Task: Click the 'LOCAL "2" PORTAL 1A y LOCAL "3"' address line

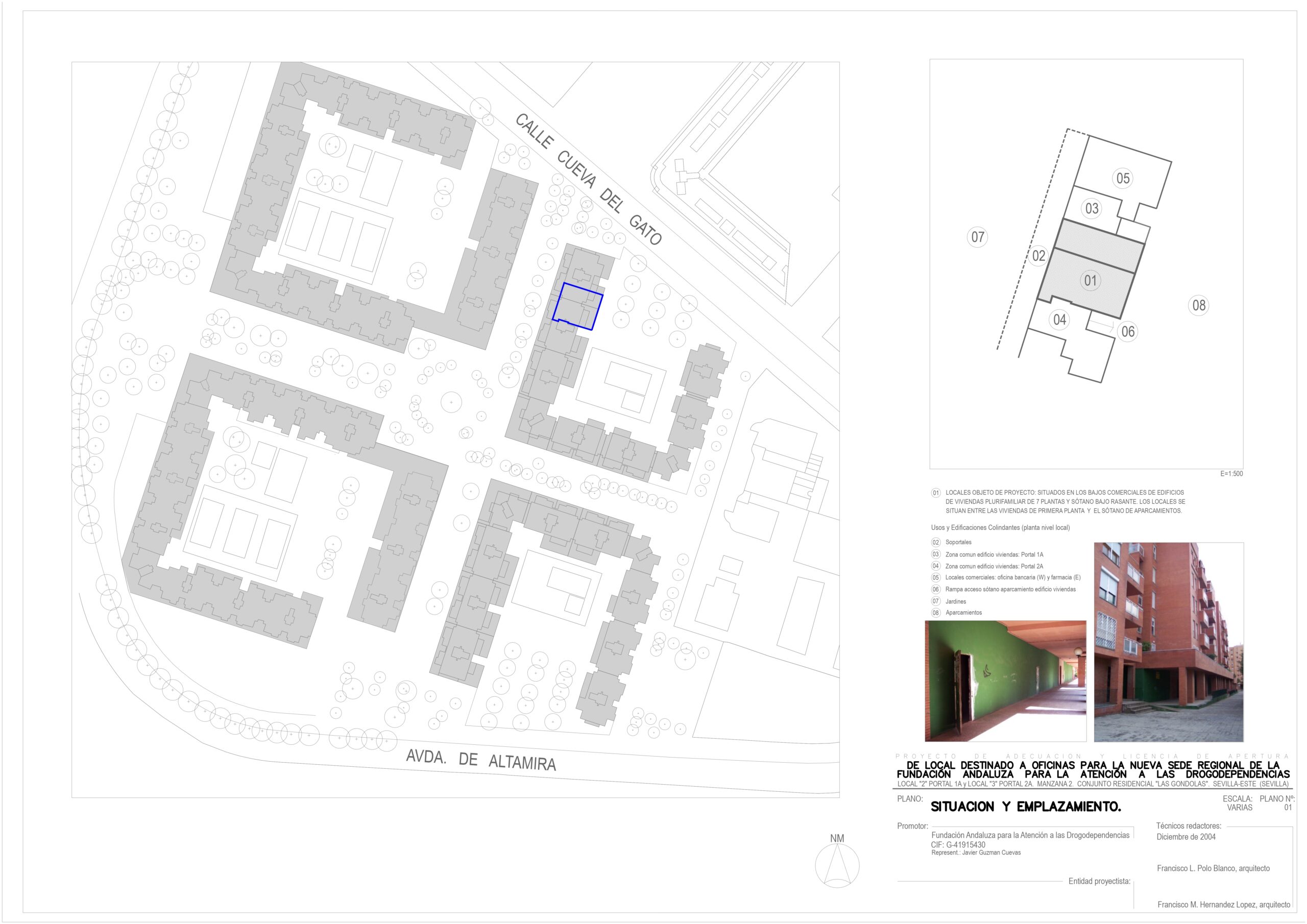Action: [1093, 784]
